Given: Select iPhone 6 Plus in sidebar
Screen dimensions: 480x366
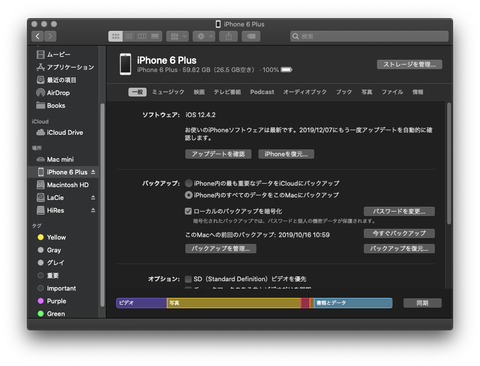Looking at the screenshot, I should 62,172.
